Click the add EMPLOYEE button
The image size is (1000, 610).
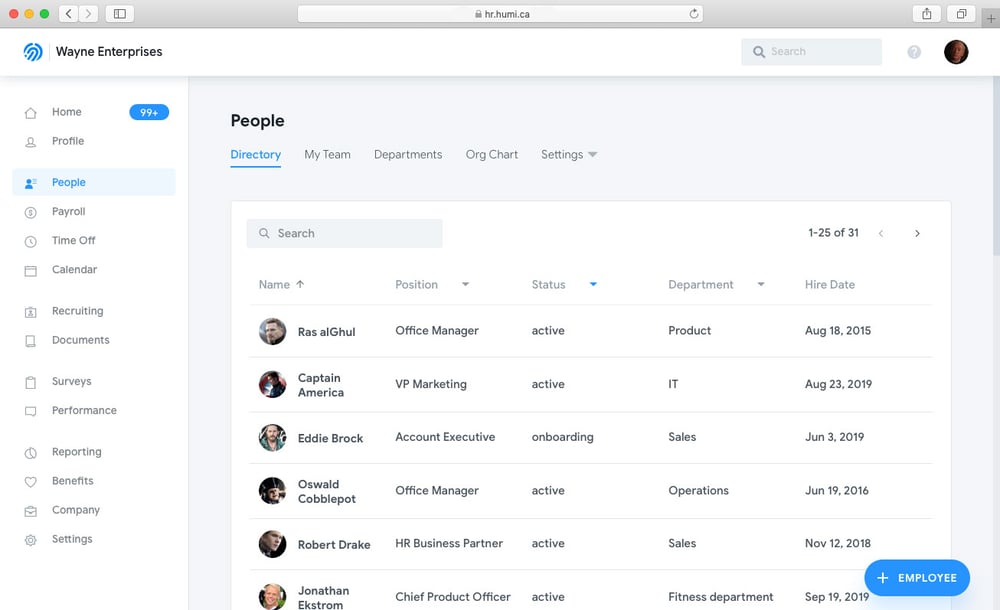(916, 578)
